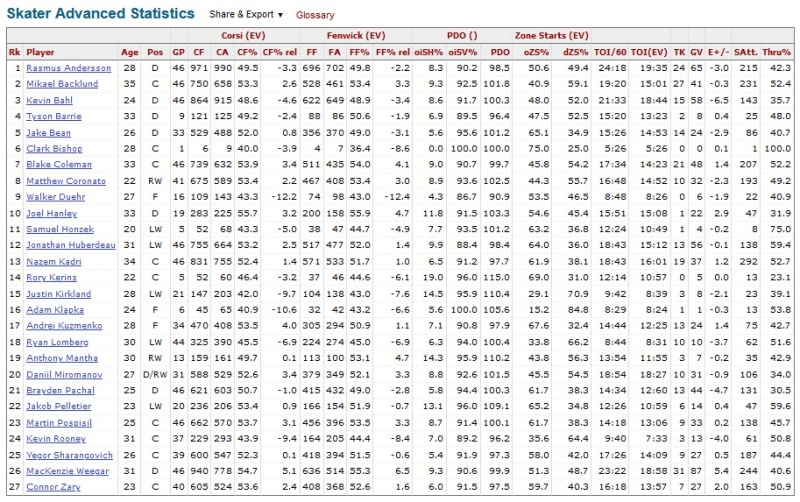Sort table by the Age column header

point(130,52)
